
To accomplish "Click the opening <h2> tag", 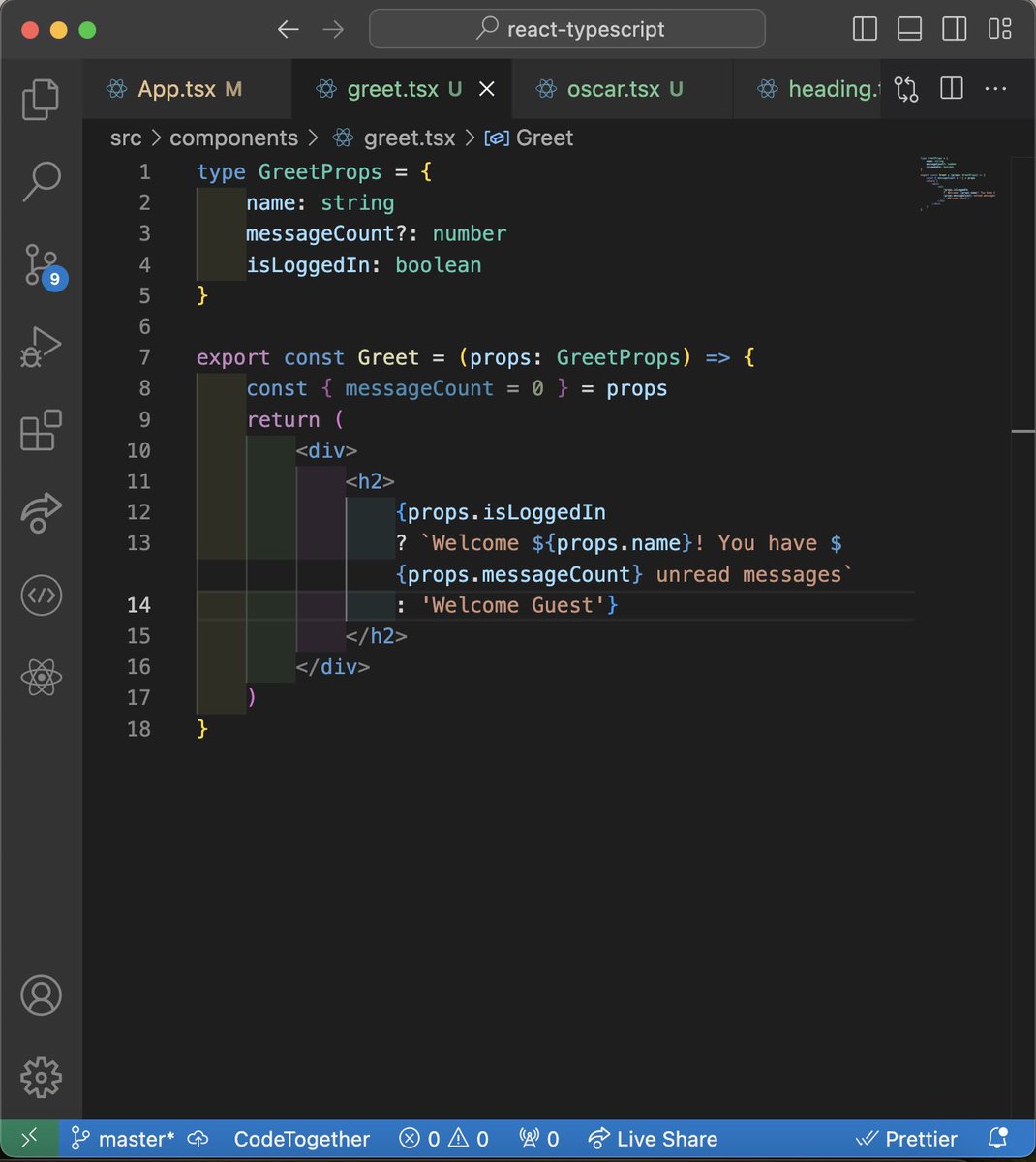I will [x=370, y=481].
